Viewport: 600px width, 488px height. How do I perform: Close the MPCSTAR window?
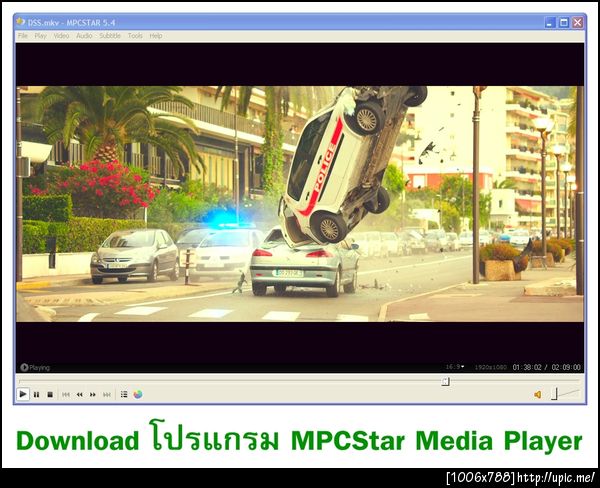[577, 23]
